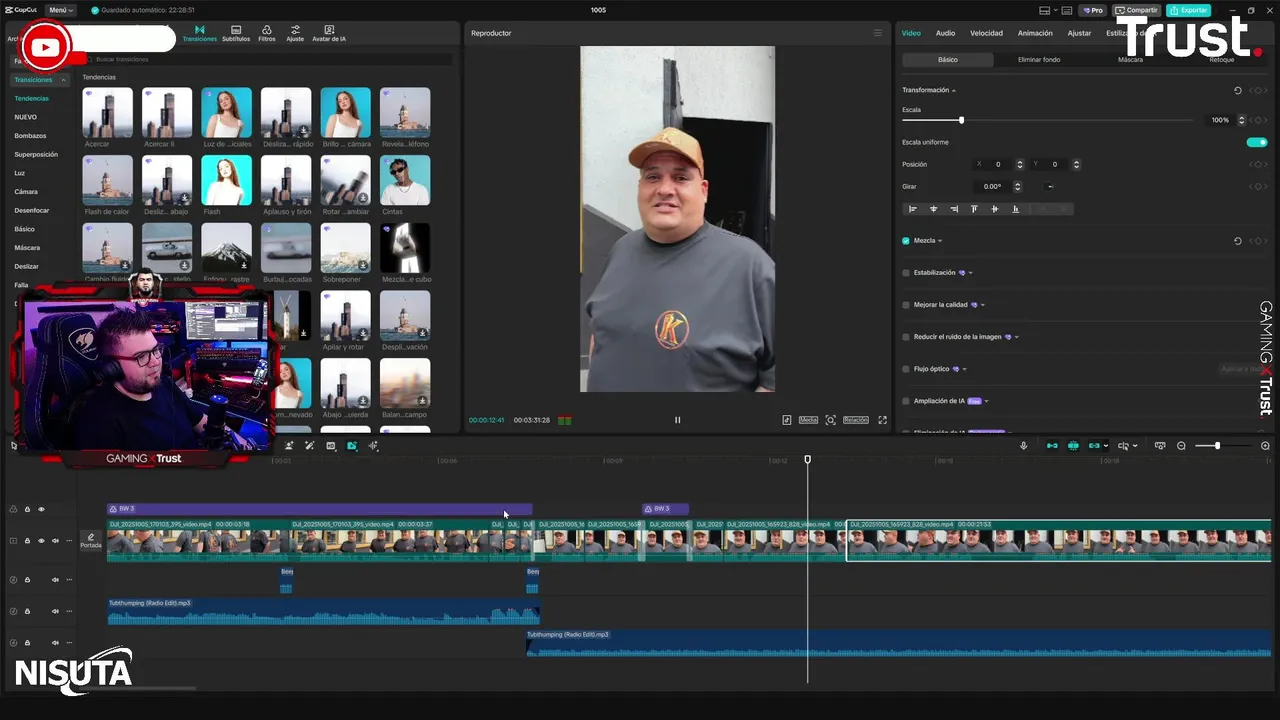This screenshot has width=1280, height=720.
Task: Hide the BW 3 filter track
Action: tap(41, 509)
